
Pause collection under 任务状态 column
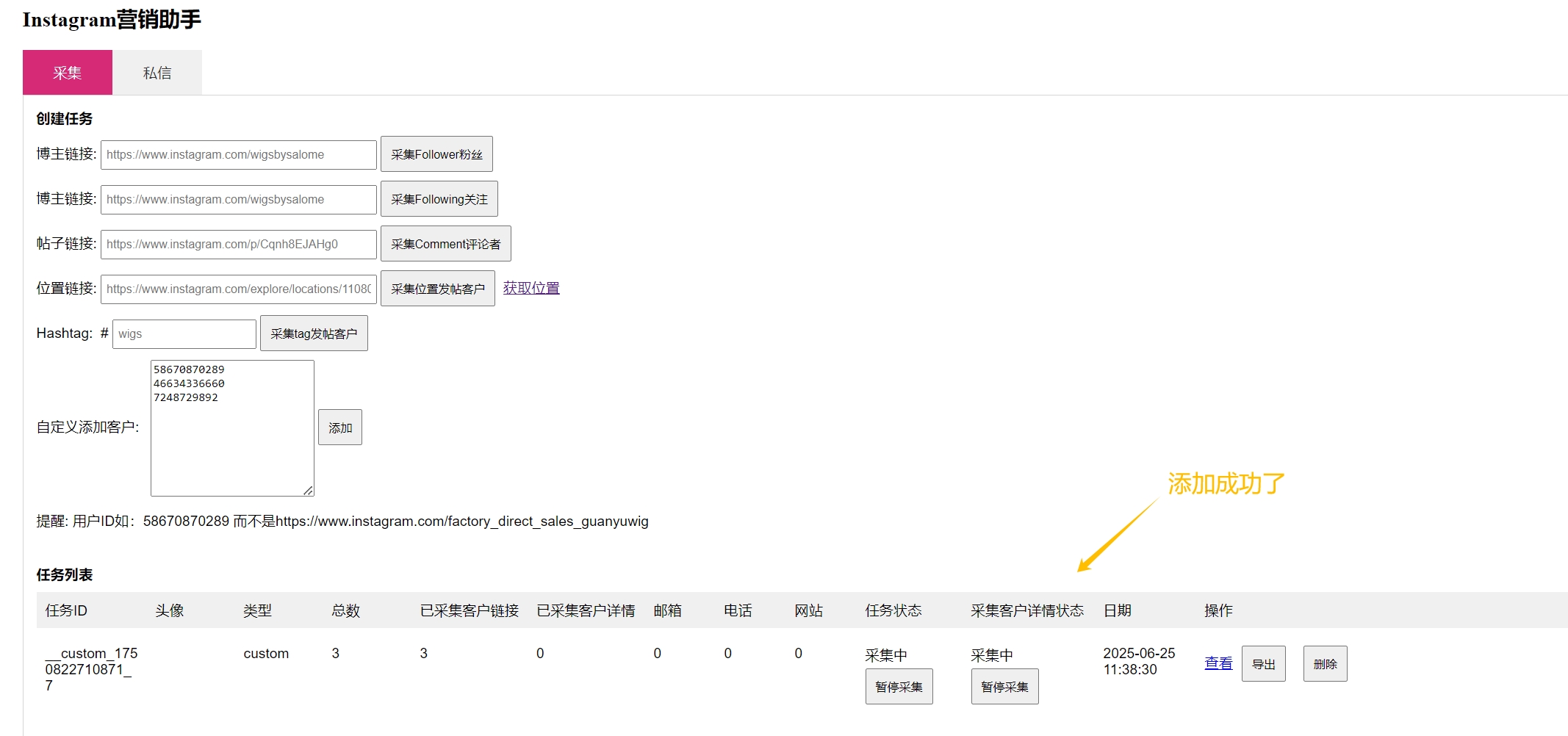pos(899,687)
